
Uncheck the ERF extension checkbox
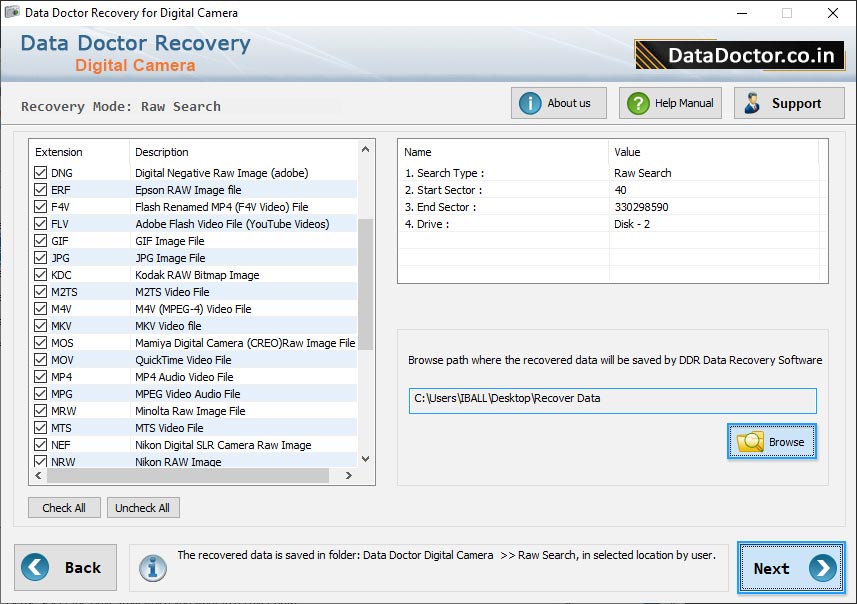tap(40, 190)
